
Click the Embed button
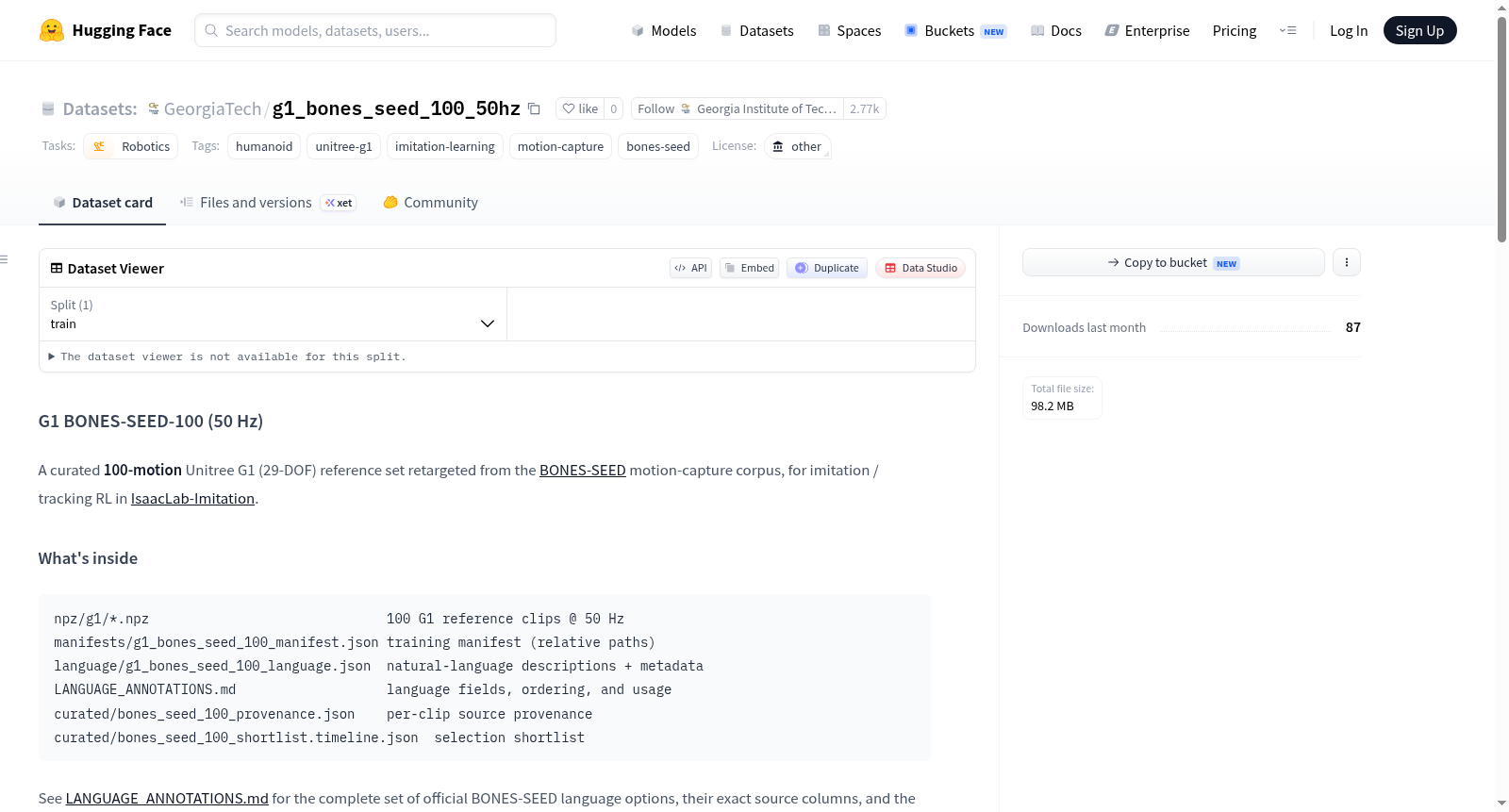pyautogui.click(x=750, y=268)
